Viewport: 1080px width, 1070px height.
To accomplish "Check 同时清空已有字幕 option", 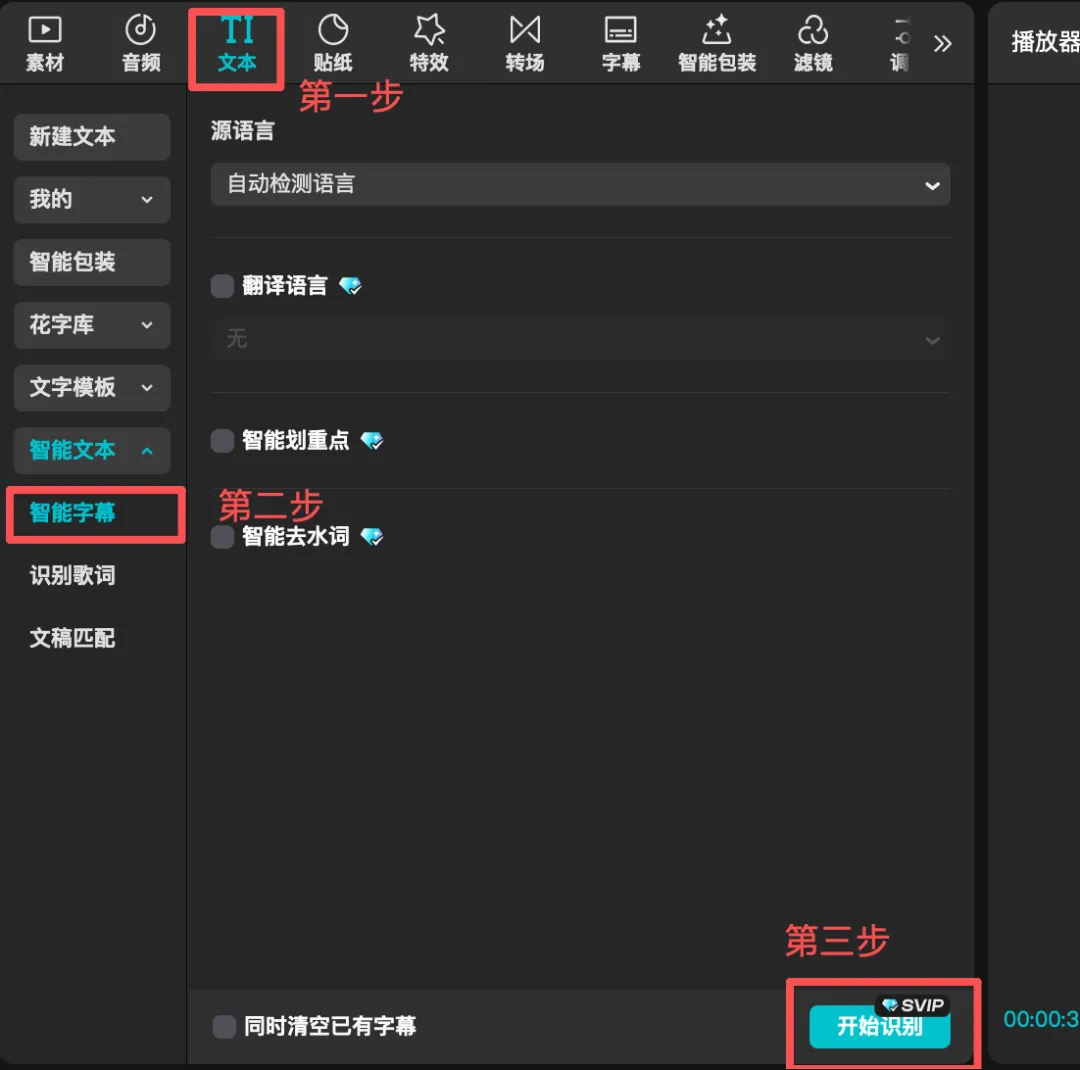I will pos(224,1026).
